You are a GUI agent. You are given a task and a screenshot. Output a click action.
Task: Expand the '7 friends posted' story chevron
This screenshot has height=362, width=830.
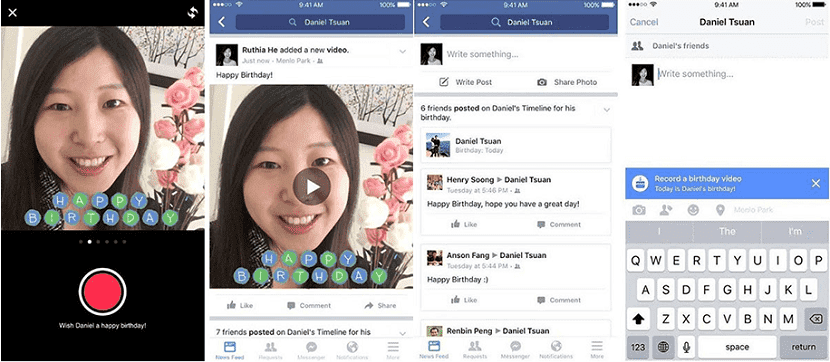(x=403, y=333)
